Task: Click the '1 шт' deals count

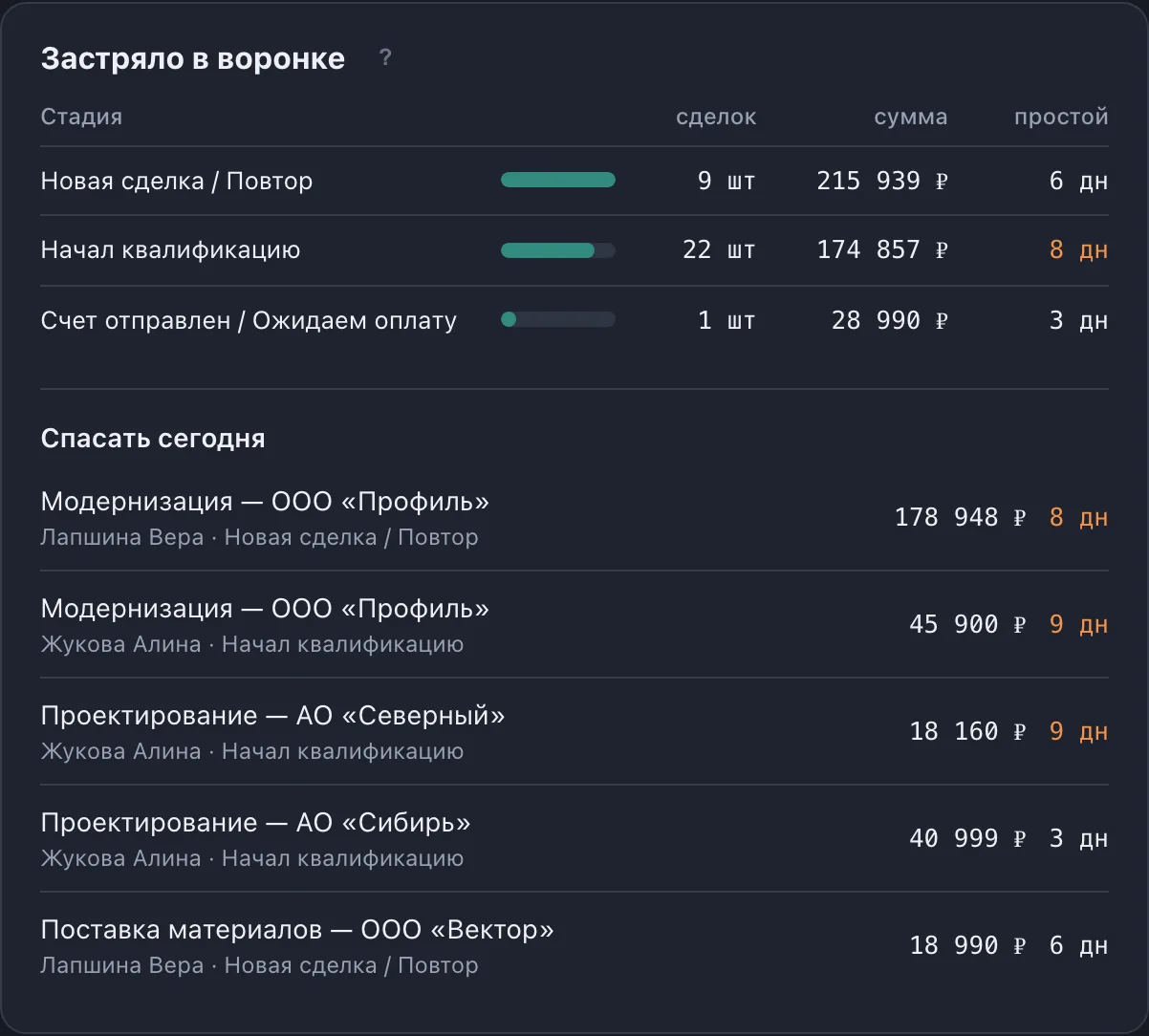Action: 726,320
